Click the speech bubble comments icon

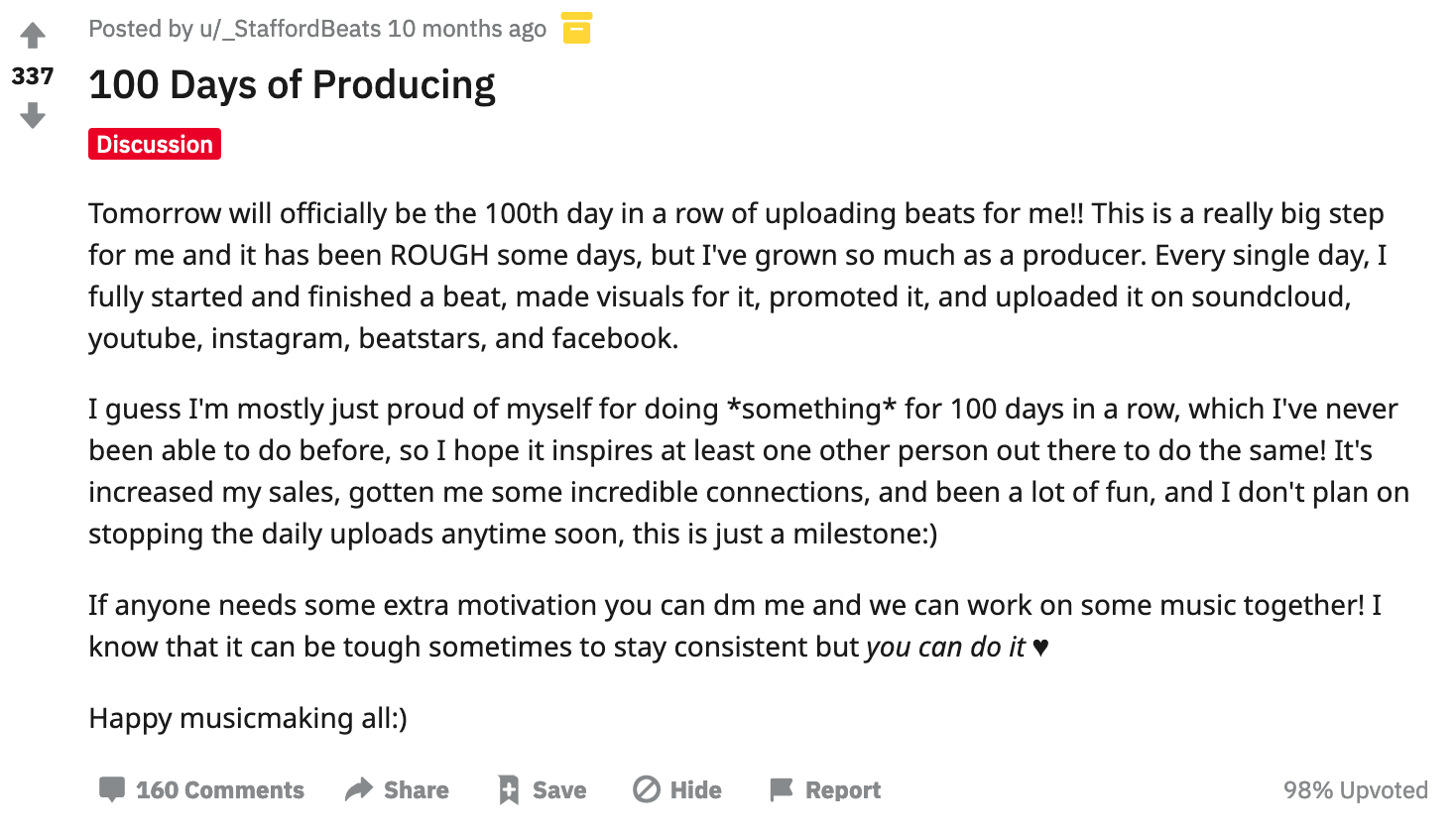112,789
